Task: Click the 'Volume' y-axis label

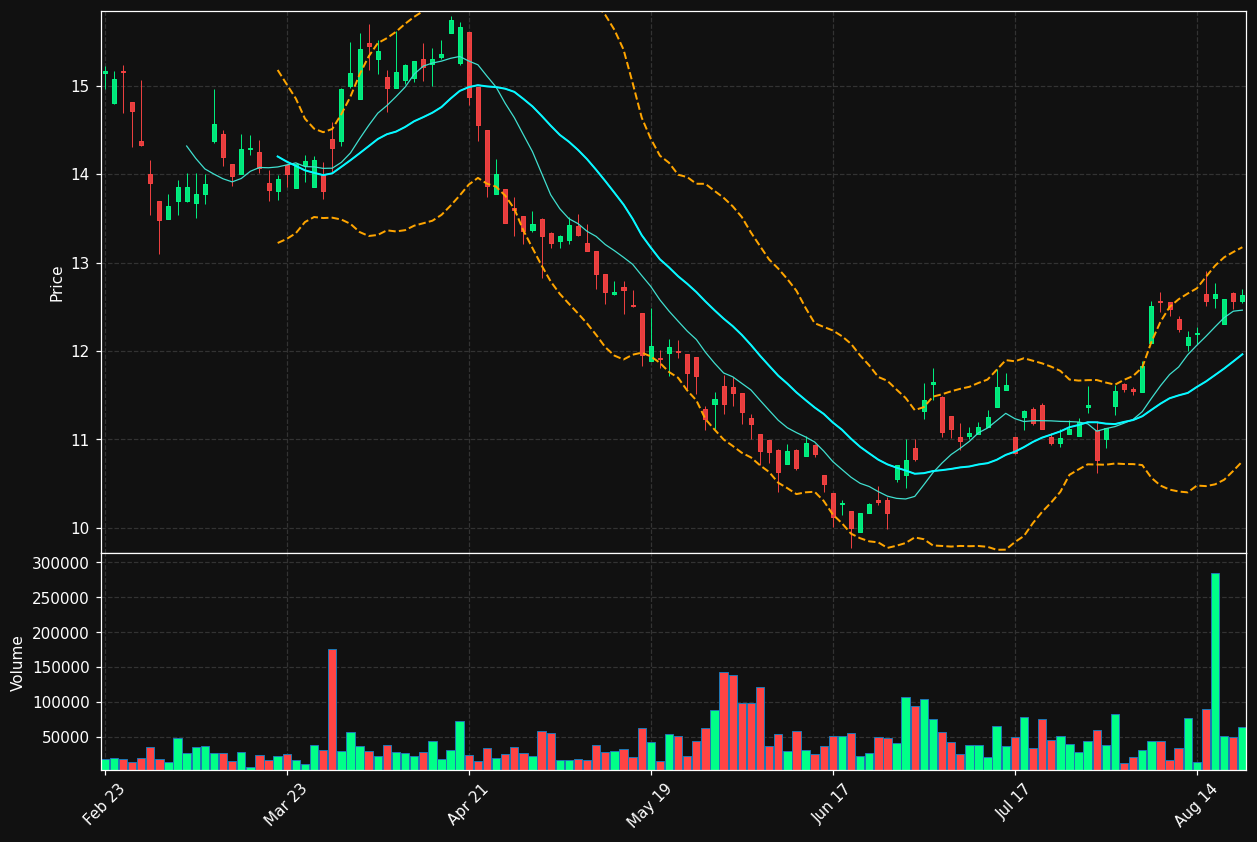Action: coord(18,662)
